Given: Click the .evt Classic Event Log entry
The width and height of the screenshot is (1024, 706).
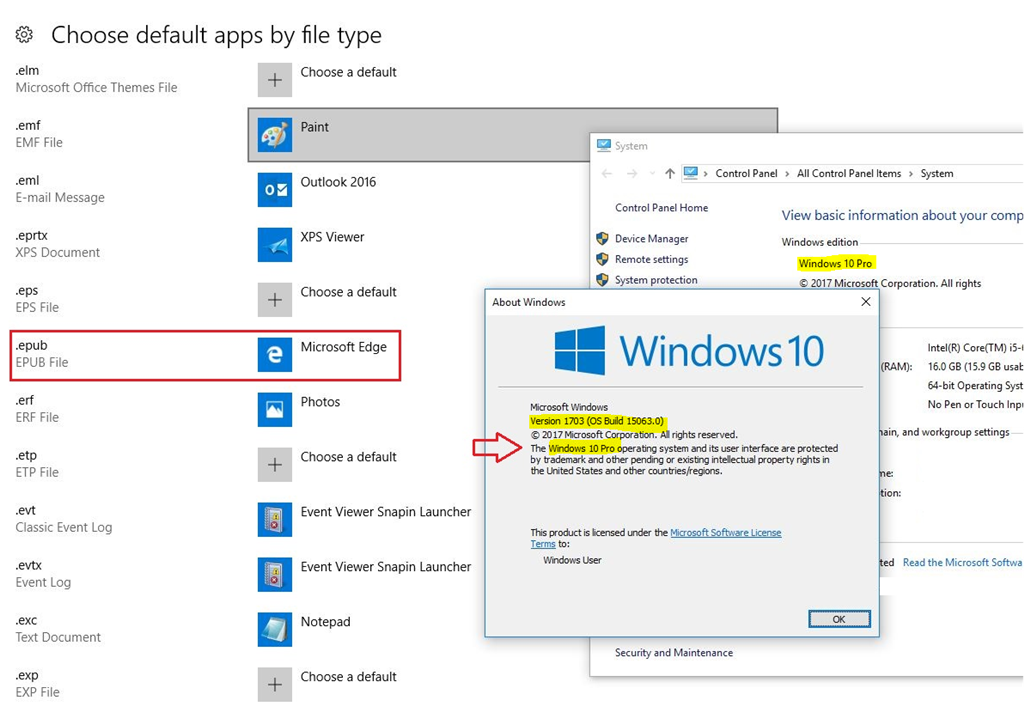Looking at the screenshot, I should 63,519.
